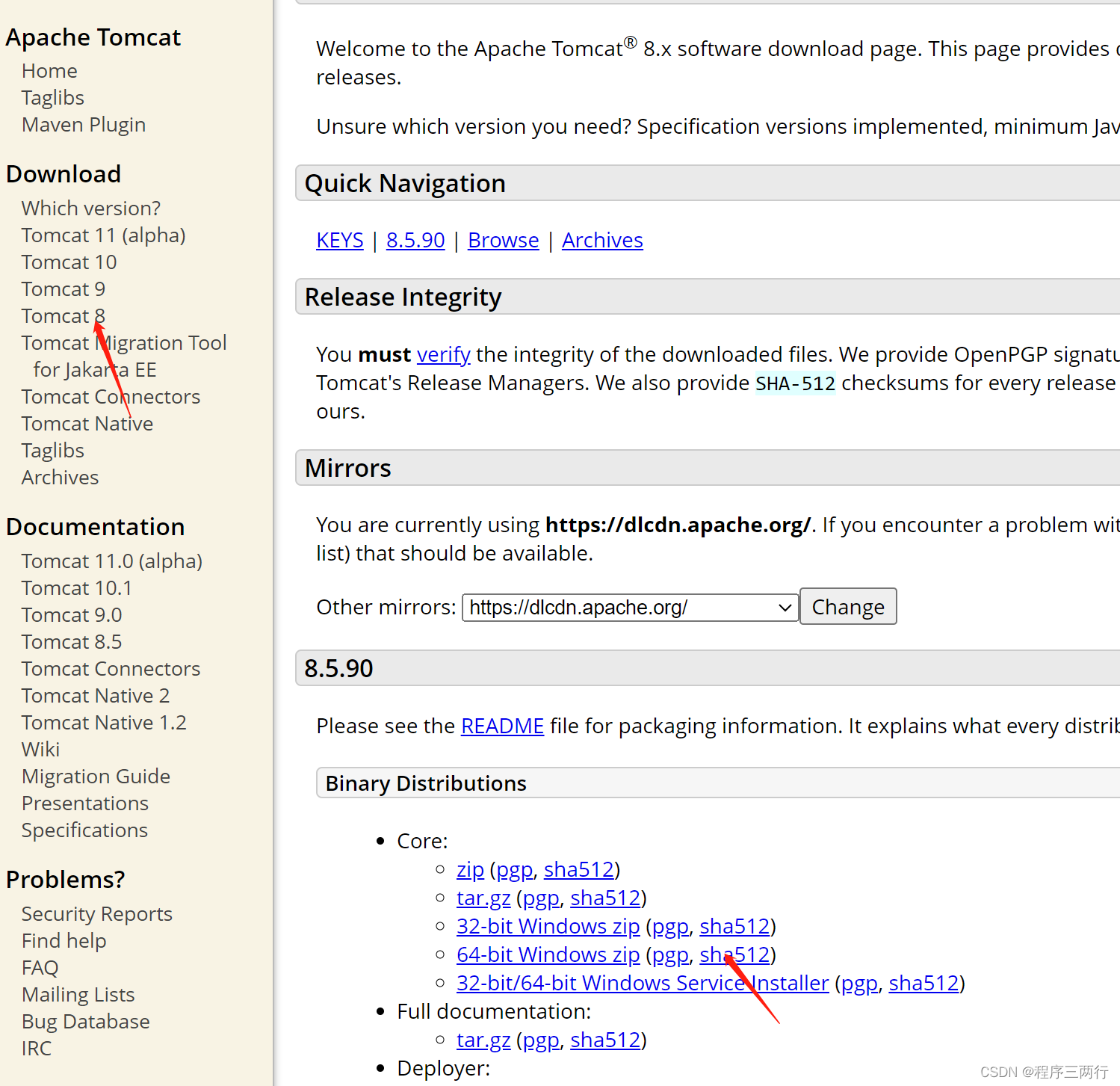Open sha512 for 32-bit Windows zip
The height and width of the screenshot is (1086, 1120).
pos(734,927)
